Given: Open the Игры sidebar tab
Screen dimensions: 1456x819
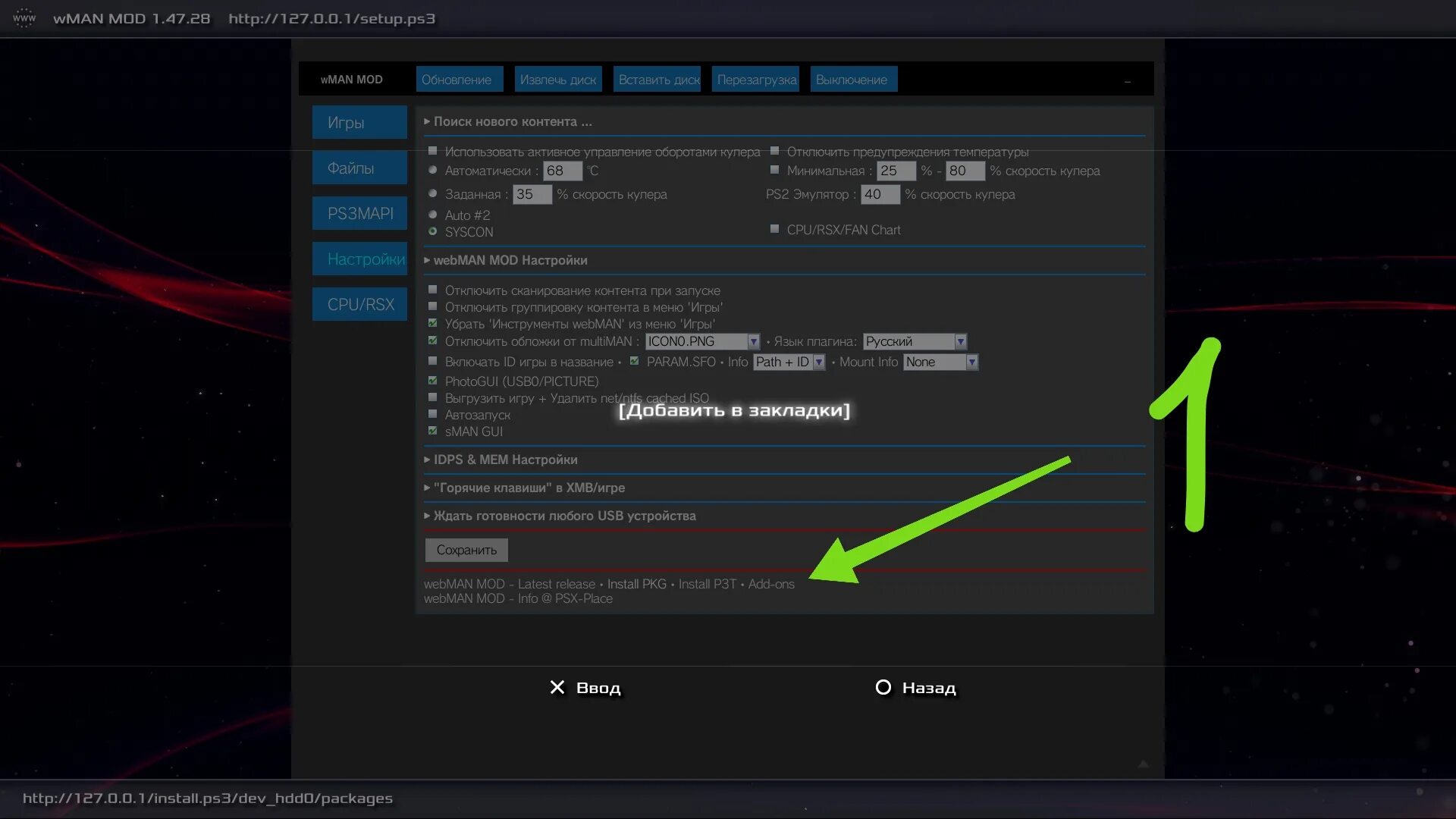Looking at the screenshot, I should point(359,122).
